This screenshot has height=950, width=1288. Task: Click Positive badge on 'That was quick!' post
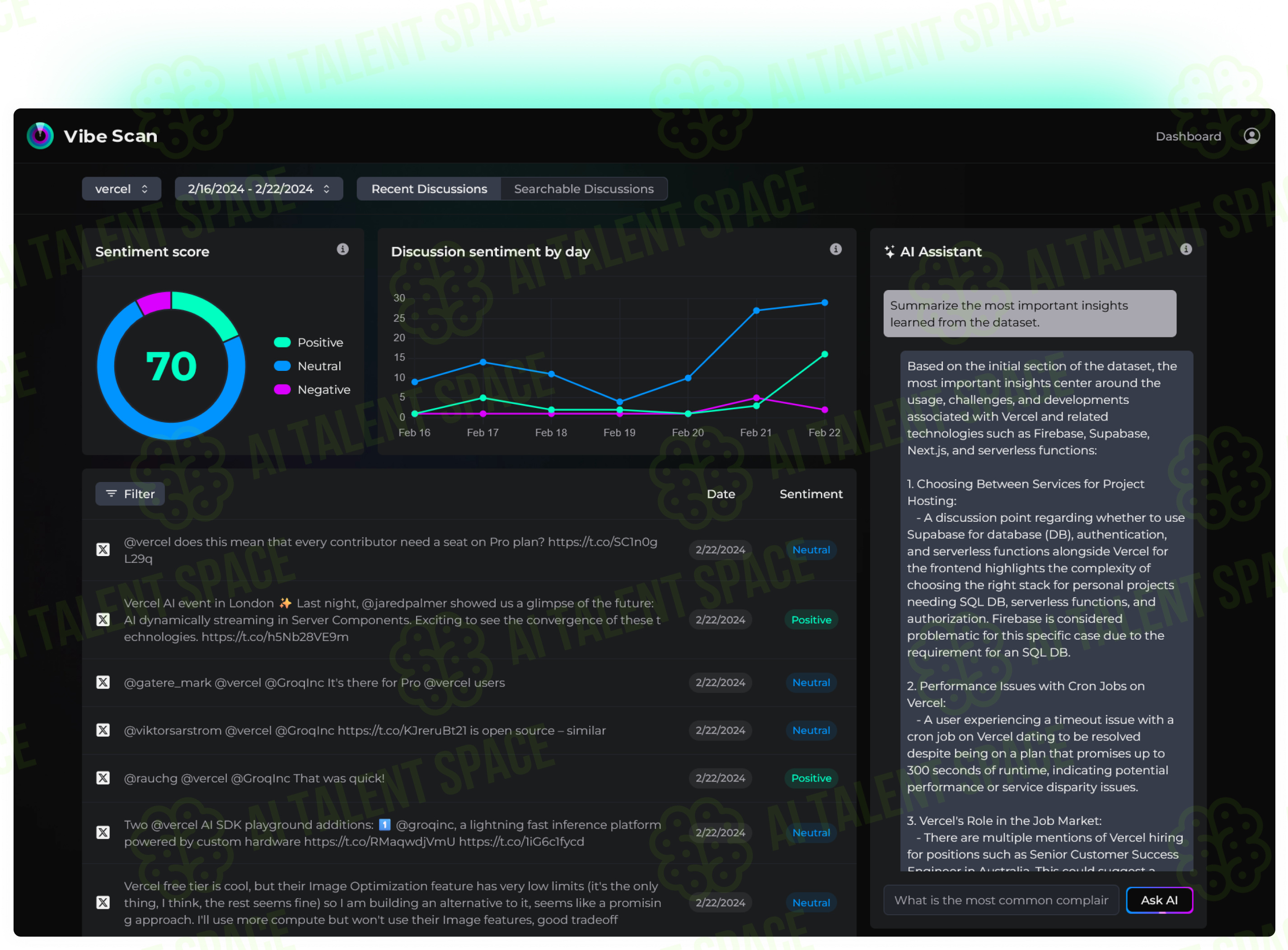(x=811, y=778)
